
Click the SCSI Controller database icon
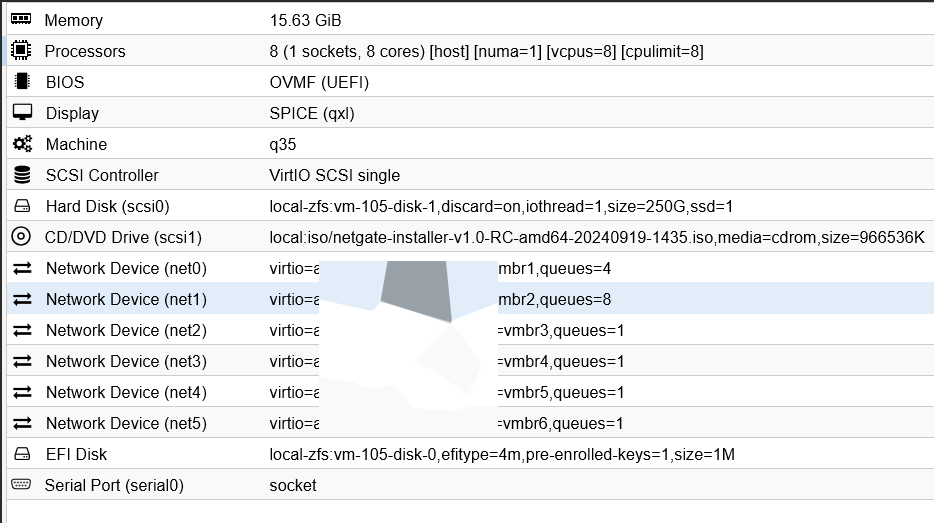[22, 175]
